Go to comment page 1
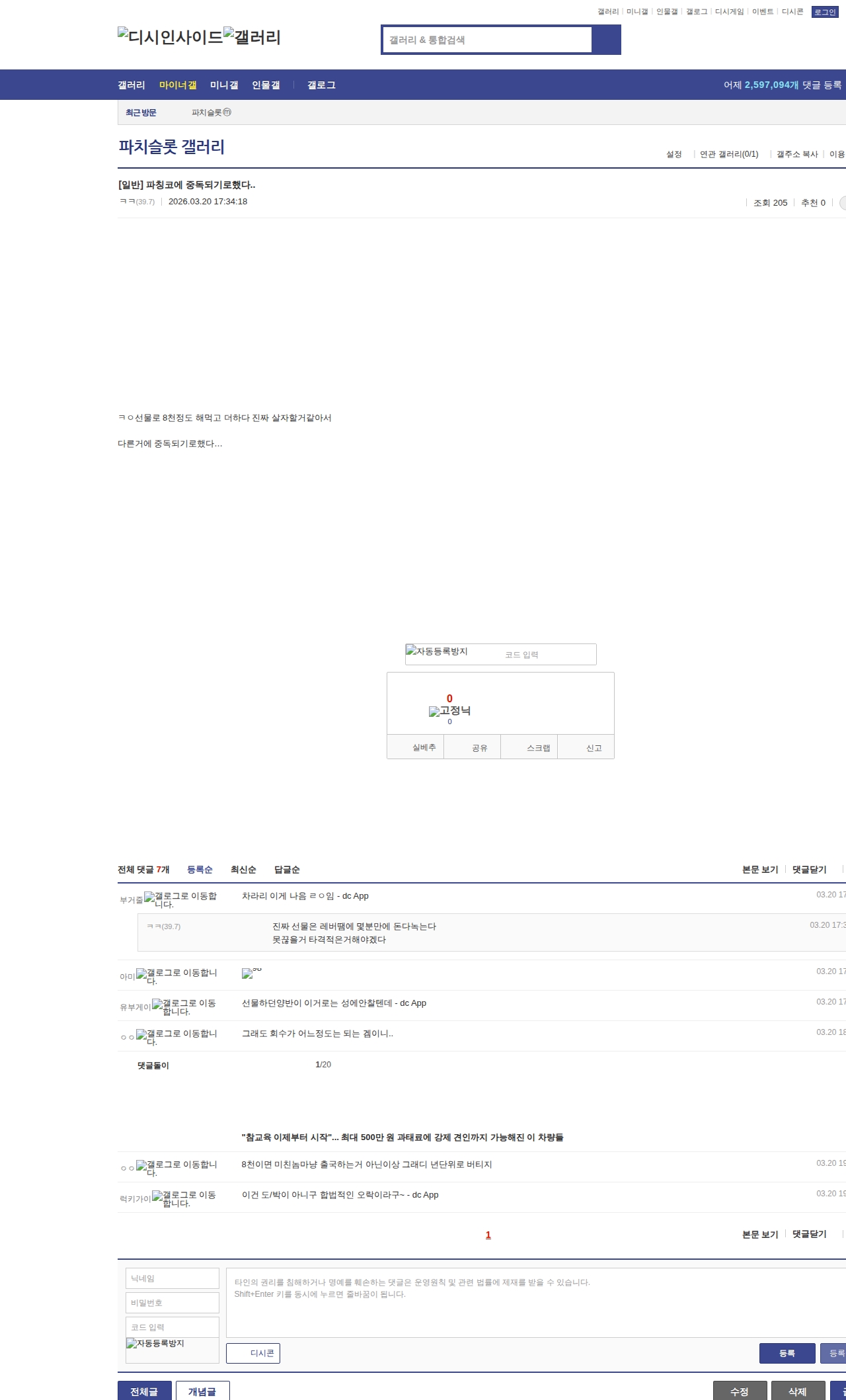846x1400 pixels. (488, 1235)
